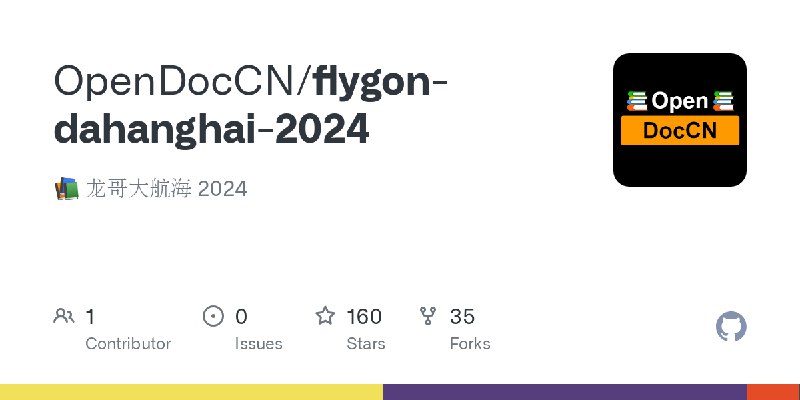Click the orange-red language bar segment
This screenshot has height=400, width=800.
coord(773,392)
